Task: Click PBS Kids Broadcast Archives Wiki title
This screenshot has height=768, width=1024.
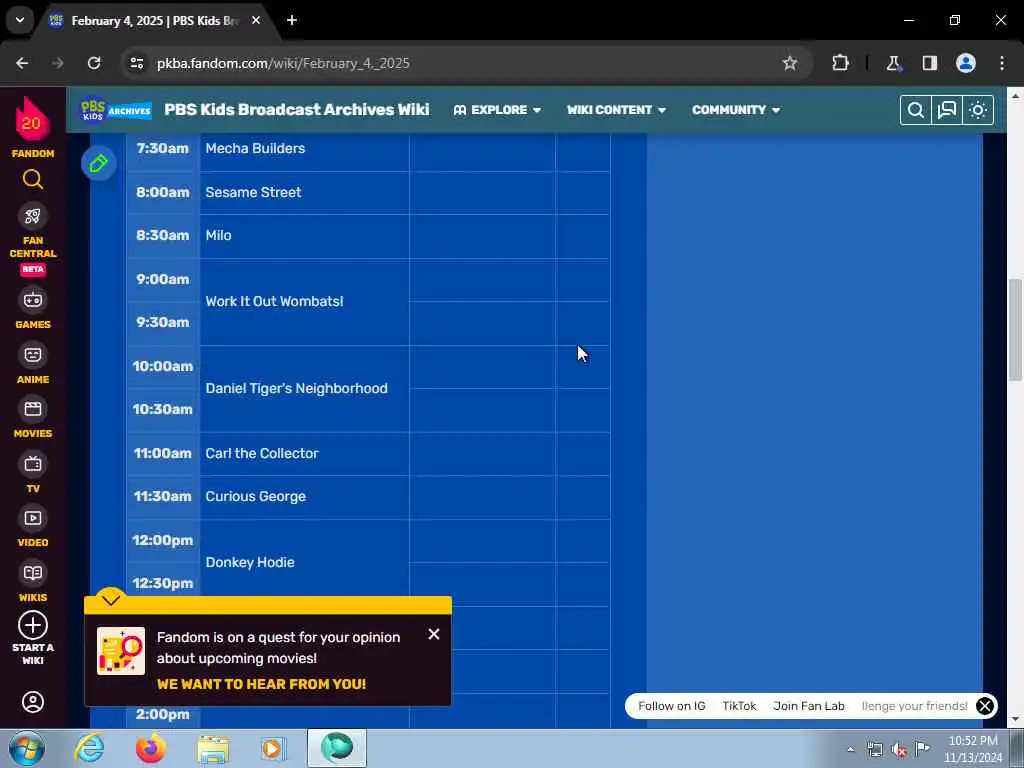Action: coord(296,110)
